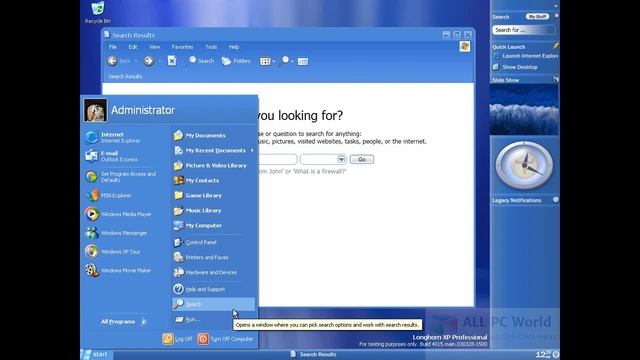Click the Quick Launch tile edit icon

coord(556,46)
